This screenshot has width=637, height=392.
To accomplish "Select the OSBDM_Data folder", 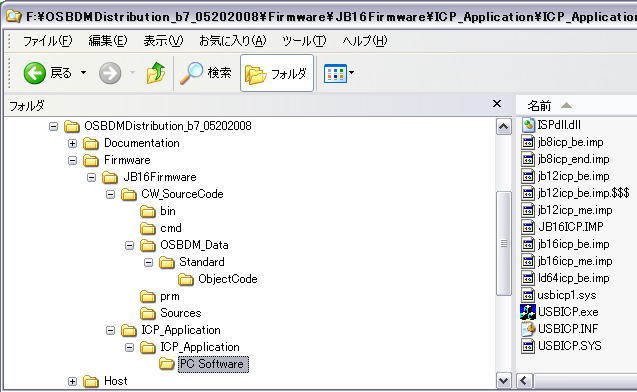I will pyautogui.click(x=194, y=245).
